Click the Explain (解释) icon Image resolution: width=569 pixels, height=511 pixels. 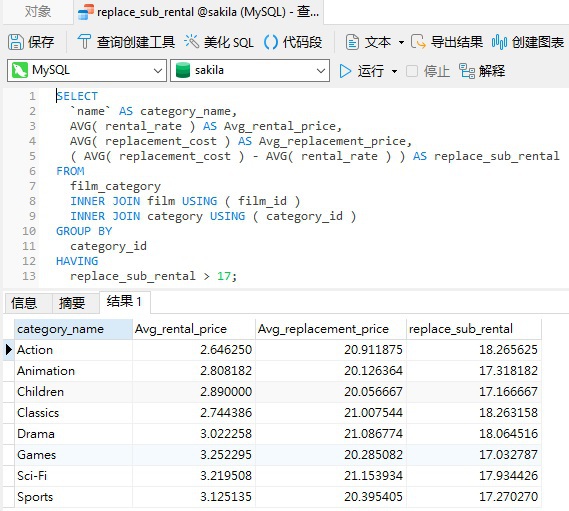coord(467,71)
